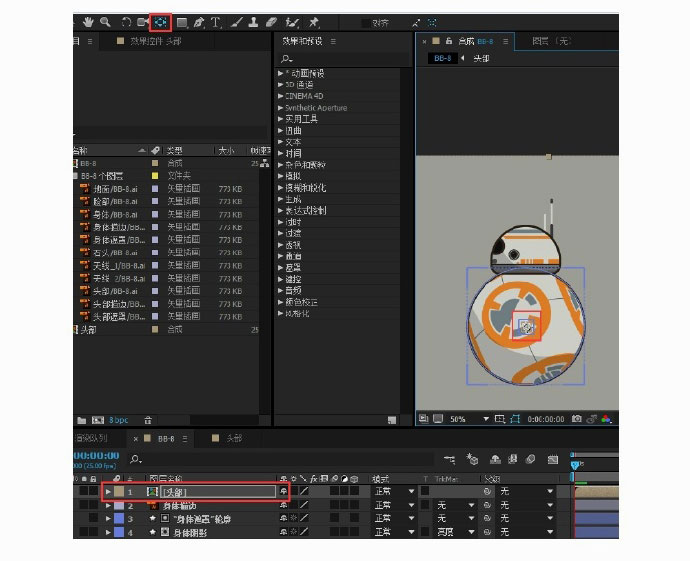
Task: Toggle the hide shy layers switch in timeline
Action: click(x=495, y=459)
